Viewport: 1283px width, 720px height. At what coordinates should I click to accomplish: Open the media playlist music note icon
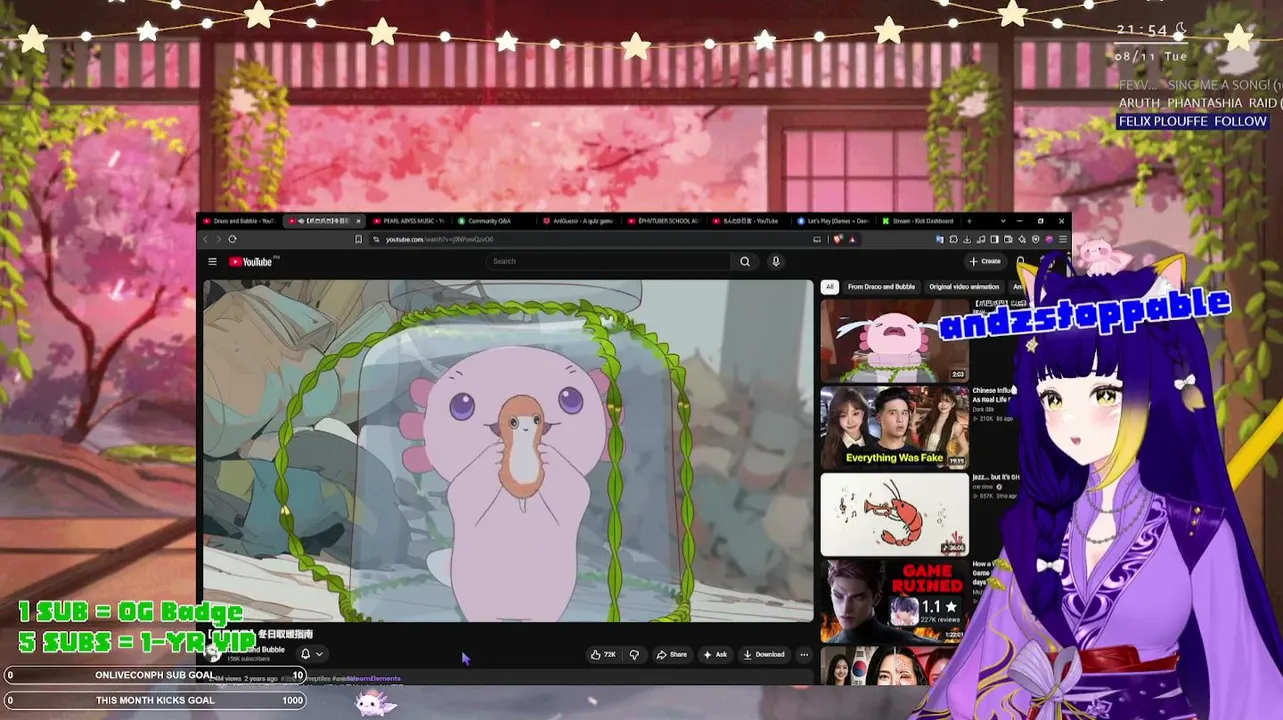981,239
